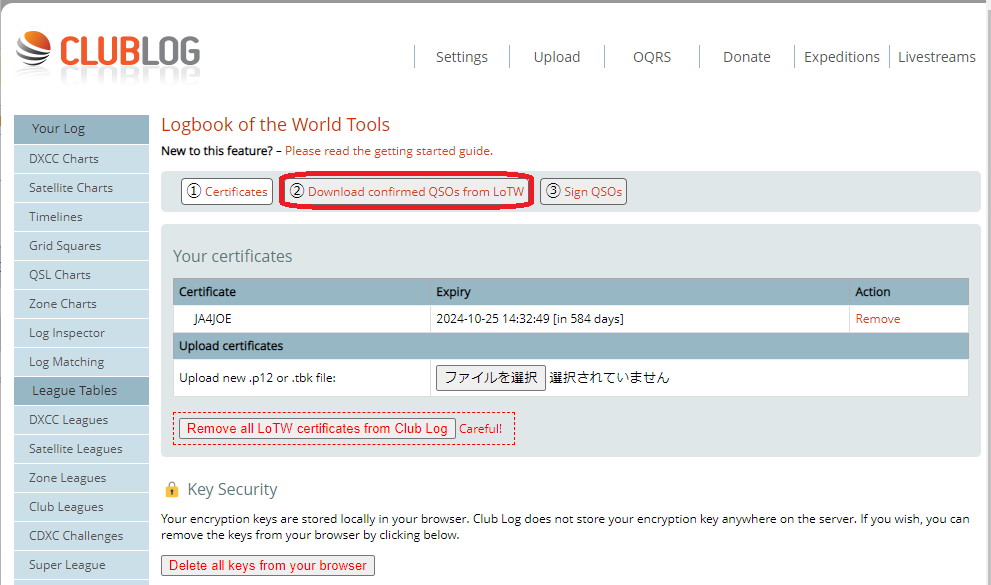Select the Your Log sidebar header

pos(82,129)
